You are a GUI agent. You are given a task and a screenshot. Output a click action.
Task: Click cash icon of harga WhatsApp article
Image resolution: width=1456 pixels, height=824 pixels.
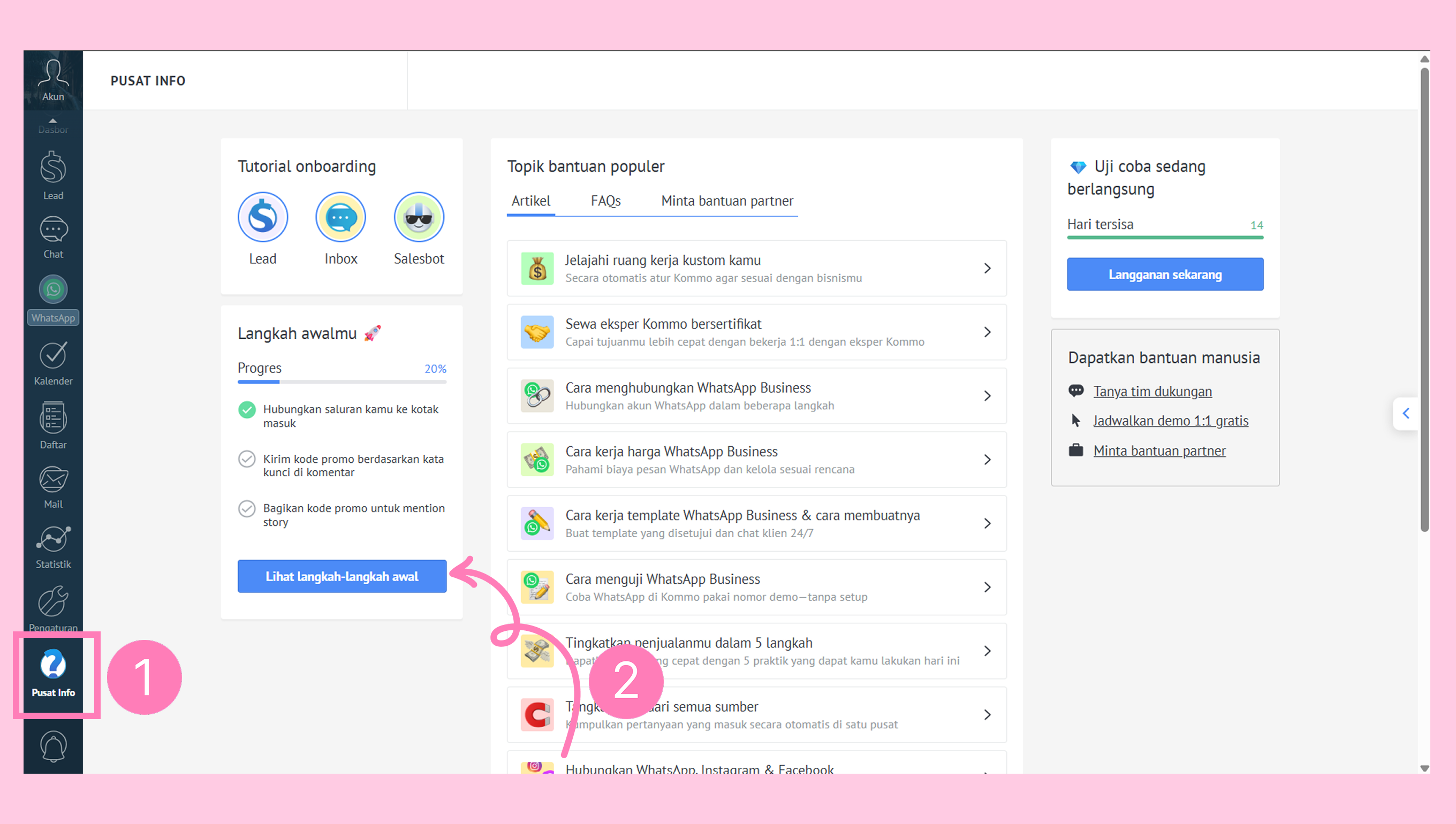[x=537, y=460]
